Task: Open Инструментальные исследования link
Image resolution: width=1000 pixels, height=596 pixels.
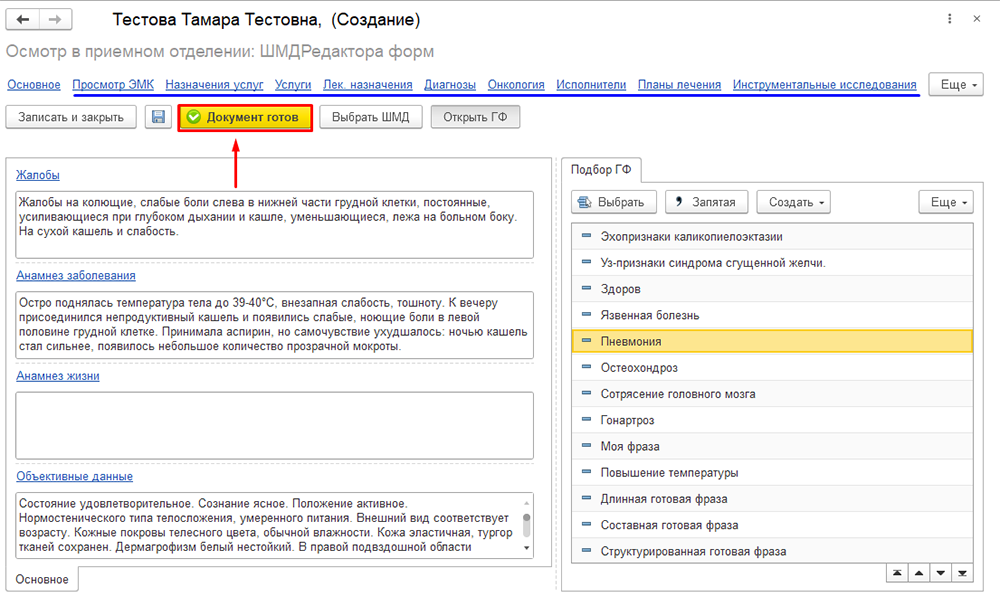Action: (x=825, y=85)
